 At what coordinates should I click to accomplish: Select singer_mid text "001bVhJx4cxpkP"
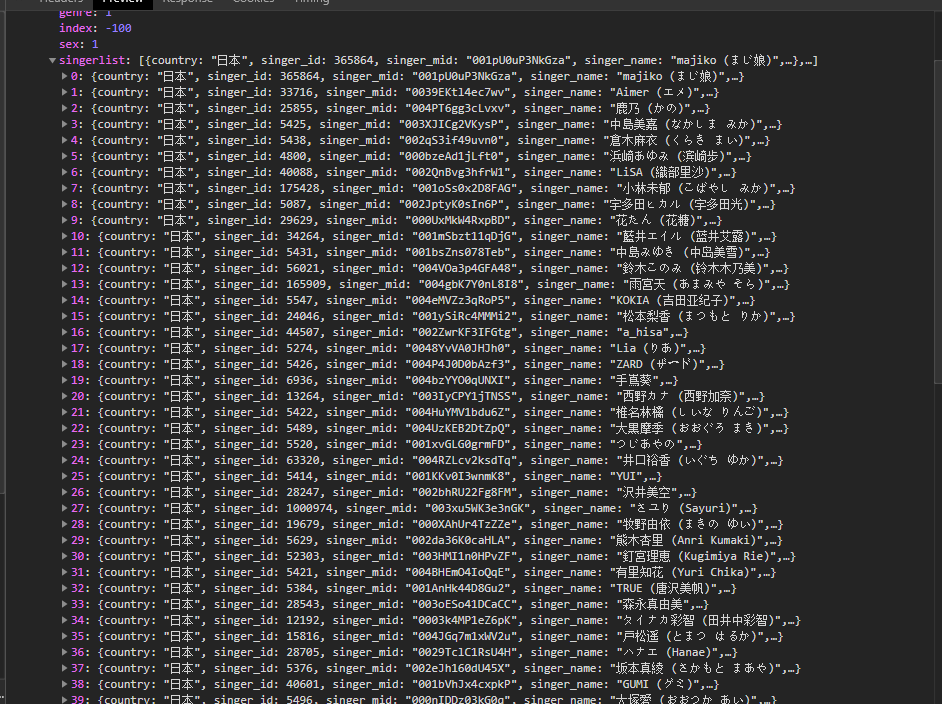click(461, 685)
